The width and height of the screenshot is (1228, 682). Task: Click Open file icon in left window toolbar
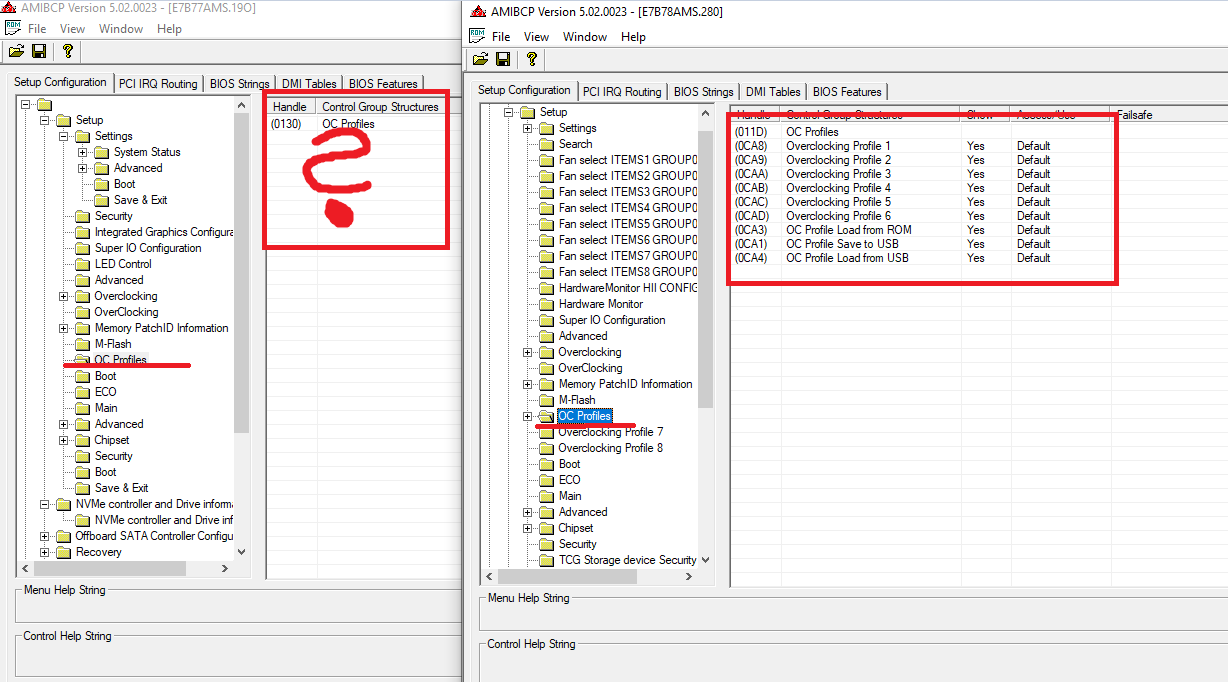[17, 51]
